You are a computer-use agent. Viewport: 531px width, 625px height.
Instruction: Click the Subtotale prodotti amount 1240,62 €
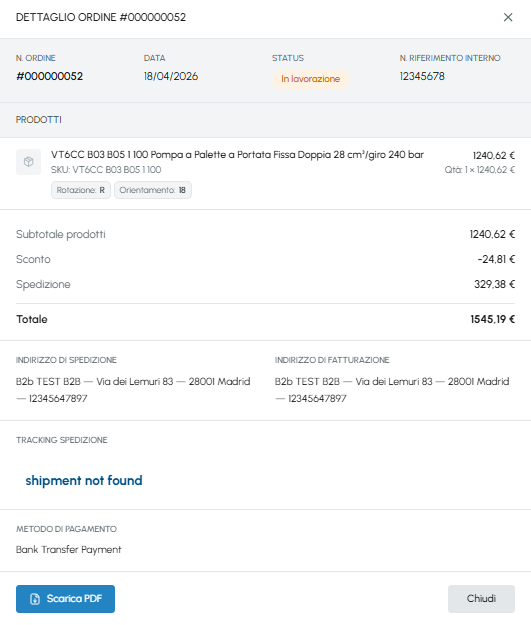click(x=492, y=234)
